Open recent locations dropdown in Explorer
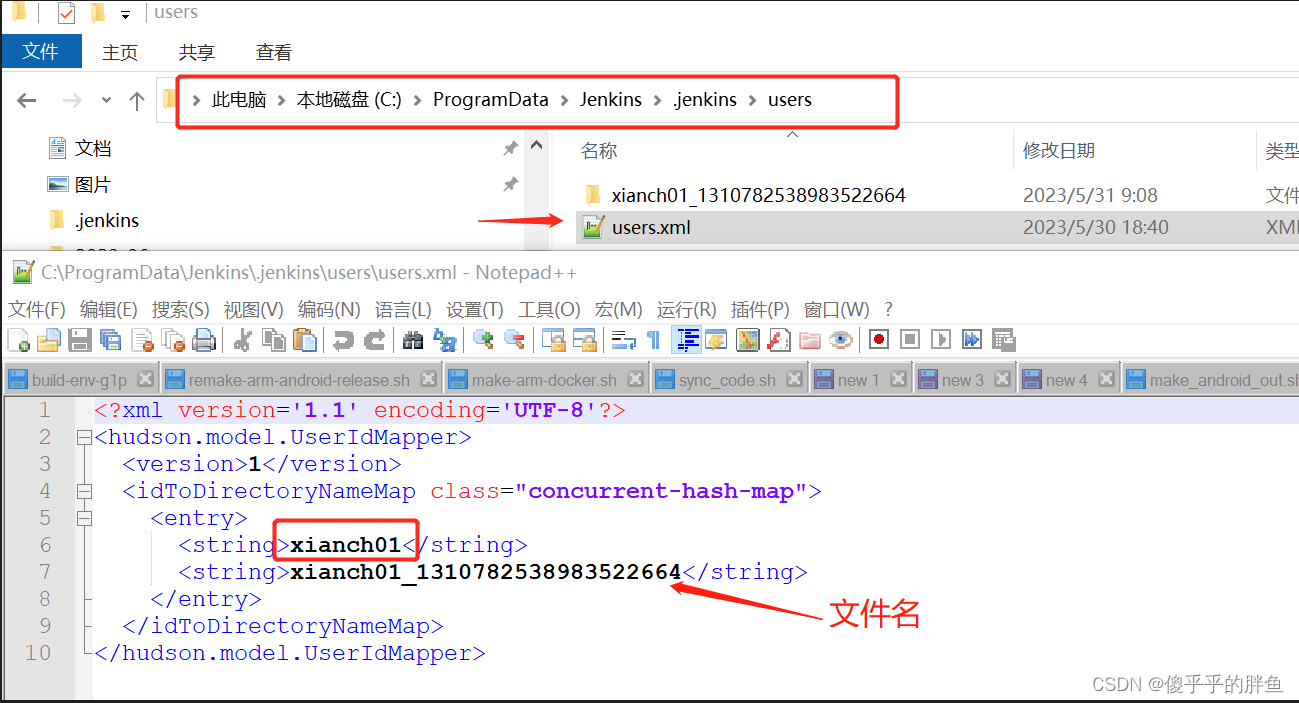 tap(107, 100)
